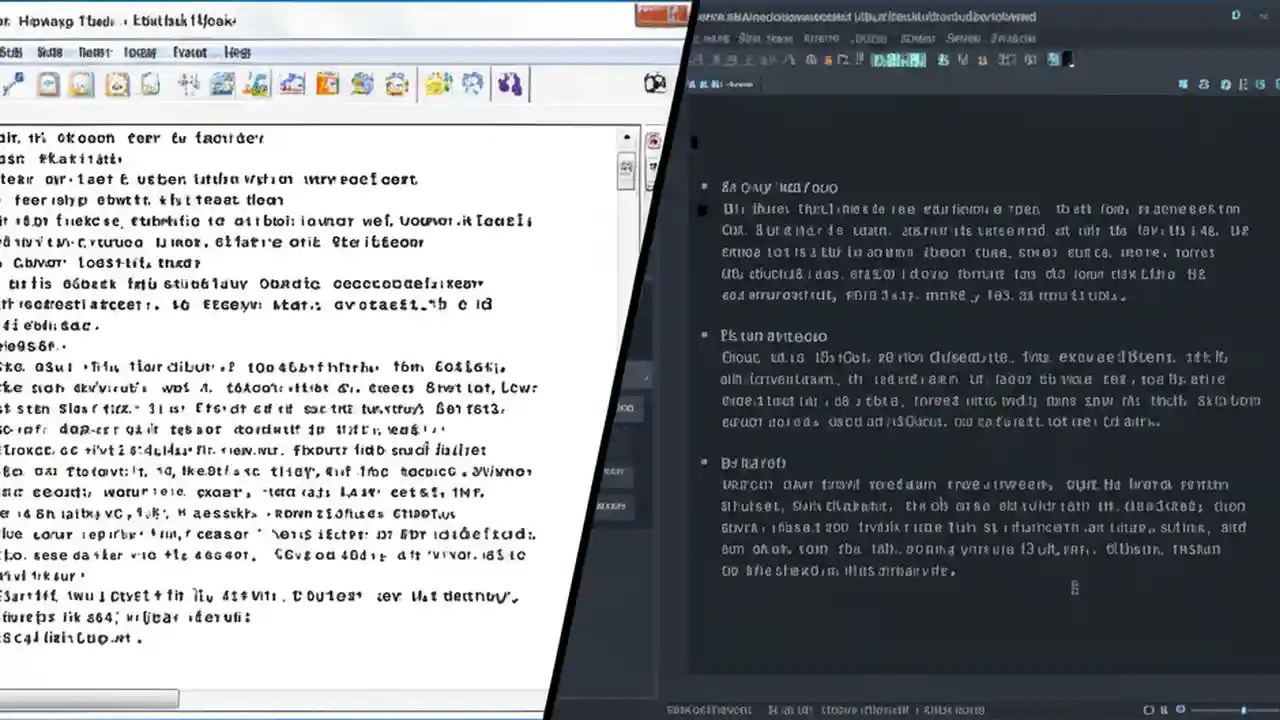Click the Save icon in the left toolbar
The image size is (1280, 720).
118,84
